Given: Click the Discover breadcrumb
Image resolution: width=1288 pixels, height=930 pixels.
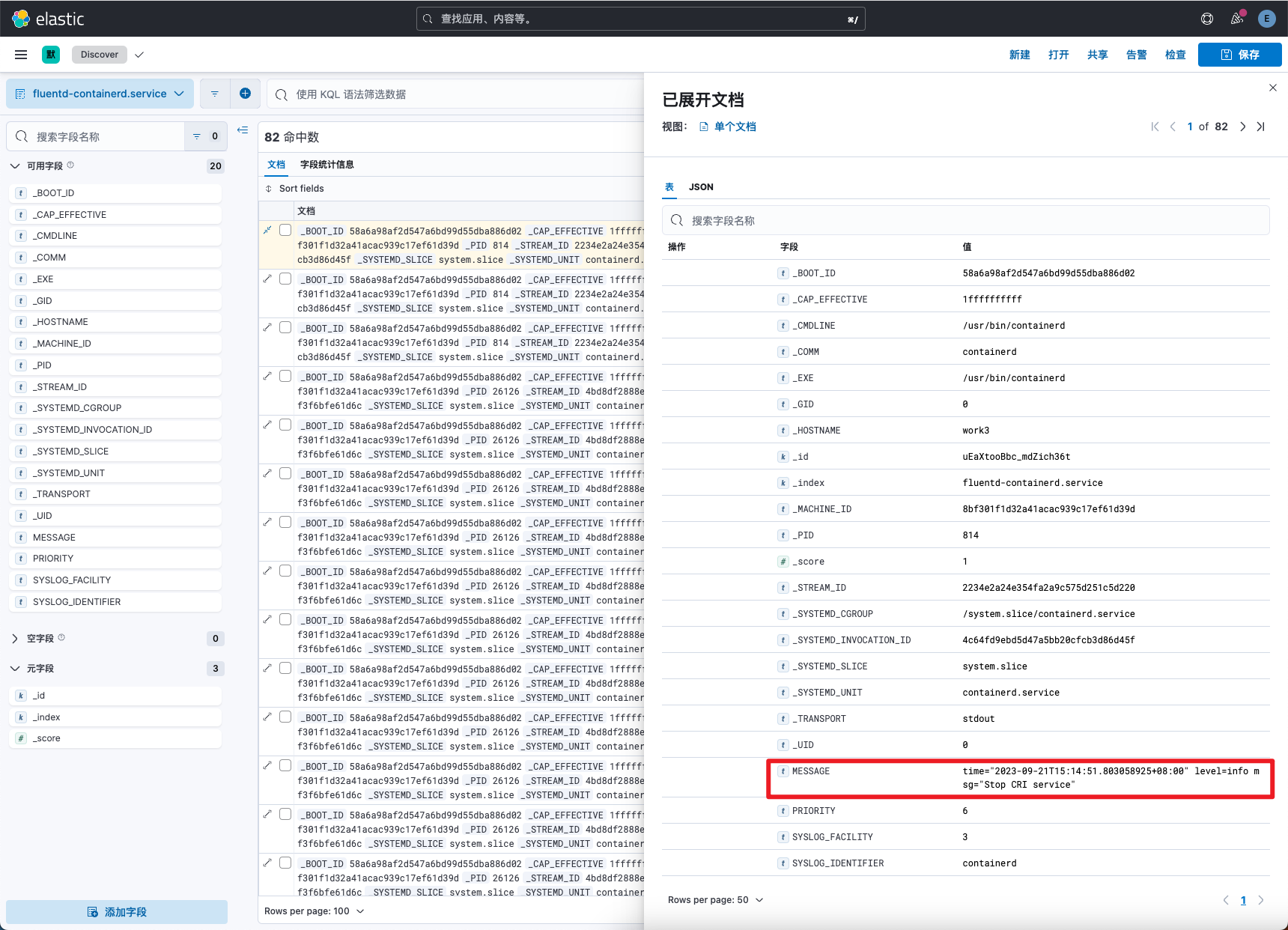Looking at the screenshot, I should (x=99, y=55).
